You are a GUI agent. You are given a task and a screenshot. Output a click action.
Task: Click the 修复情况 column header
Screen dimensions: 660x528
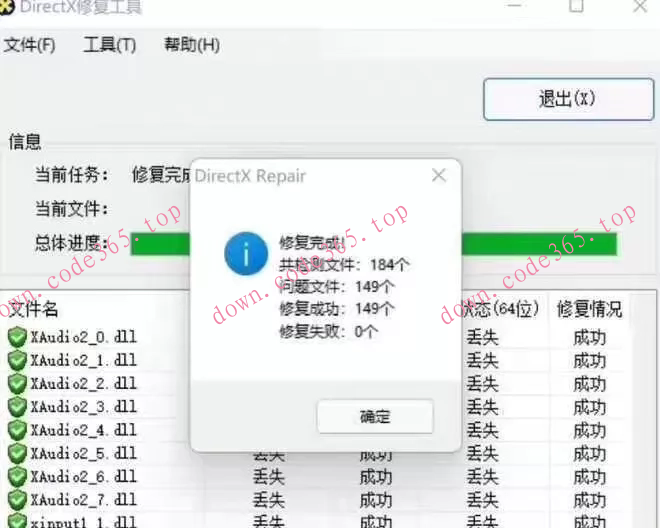589,309
